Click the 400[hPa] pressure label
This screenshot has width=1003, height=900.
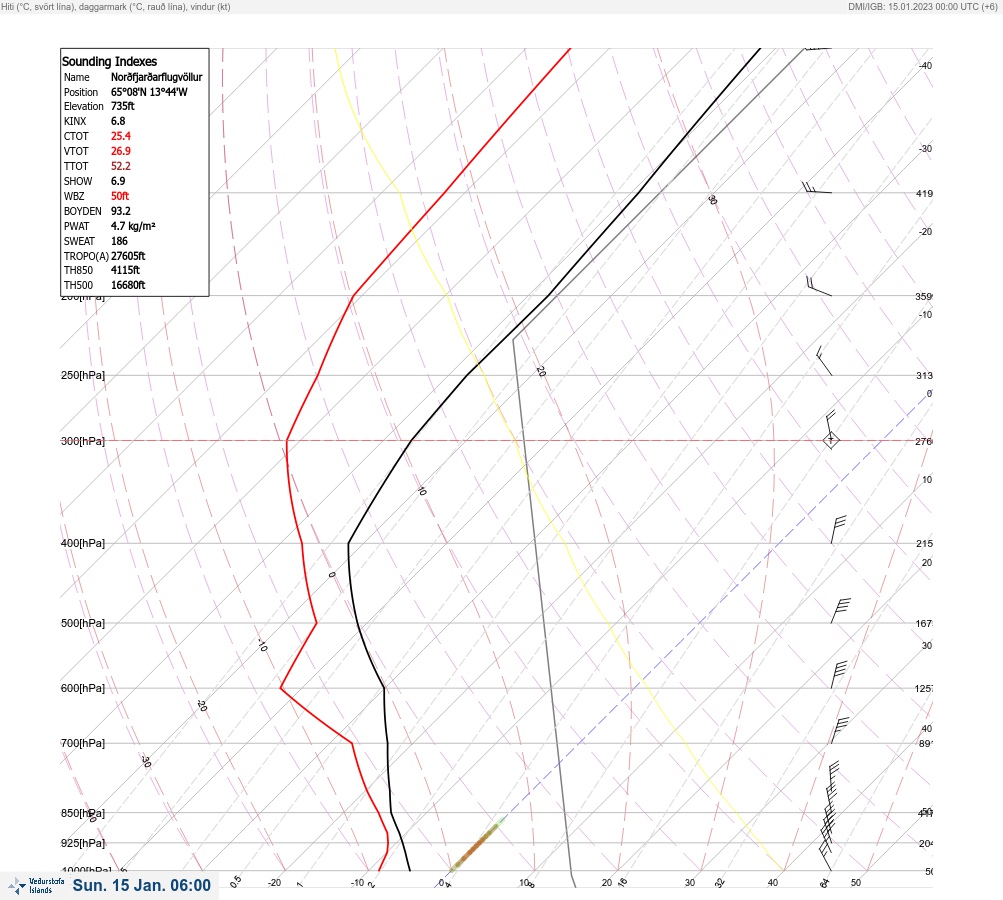(83, 543)
